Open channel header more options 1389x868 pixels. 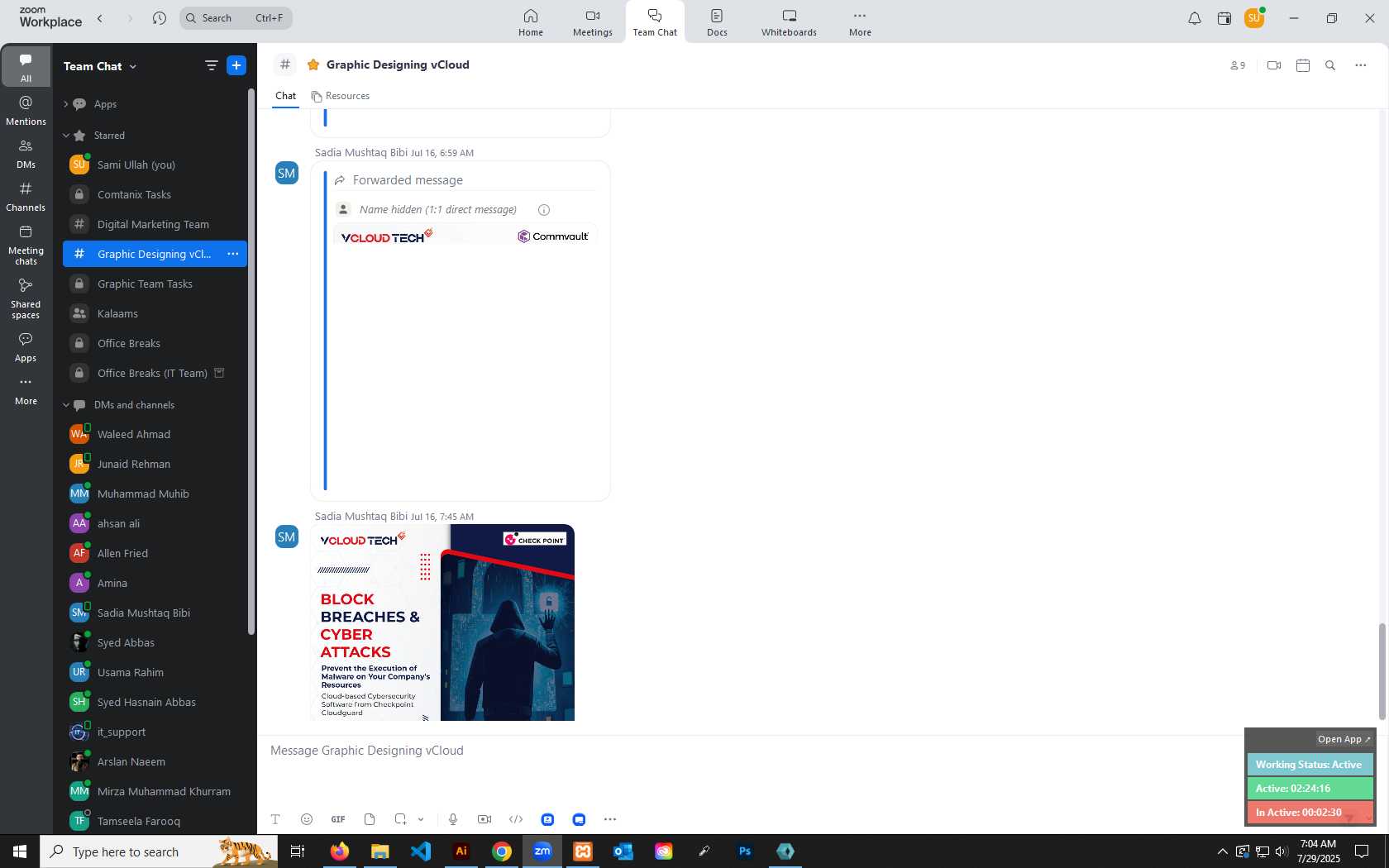[1361, 65]
